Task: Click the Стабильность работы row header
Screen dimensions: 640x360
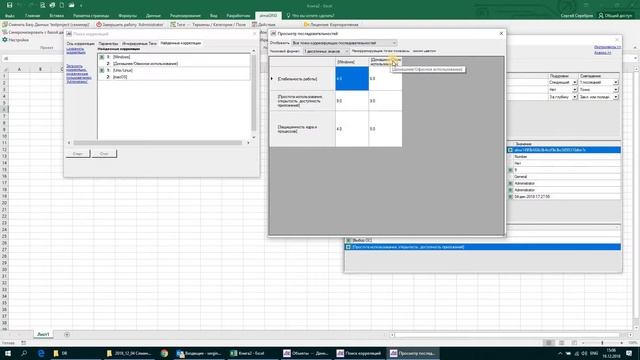Action: [302, 78]
